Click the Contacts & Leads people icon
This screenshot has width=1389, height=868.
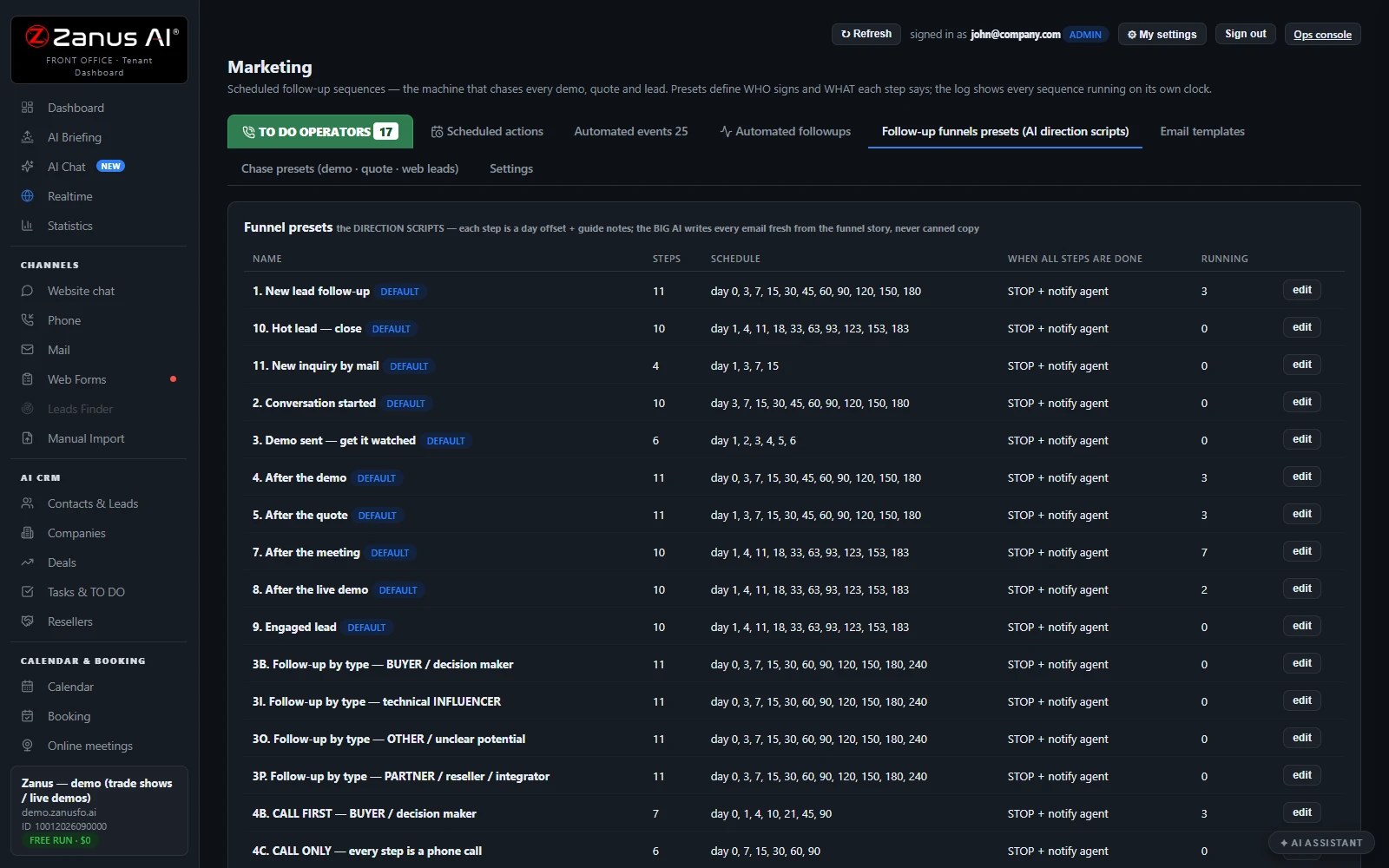[x=27, y=503]
